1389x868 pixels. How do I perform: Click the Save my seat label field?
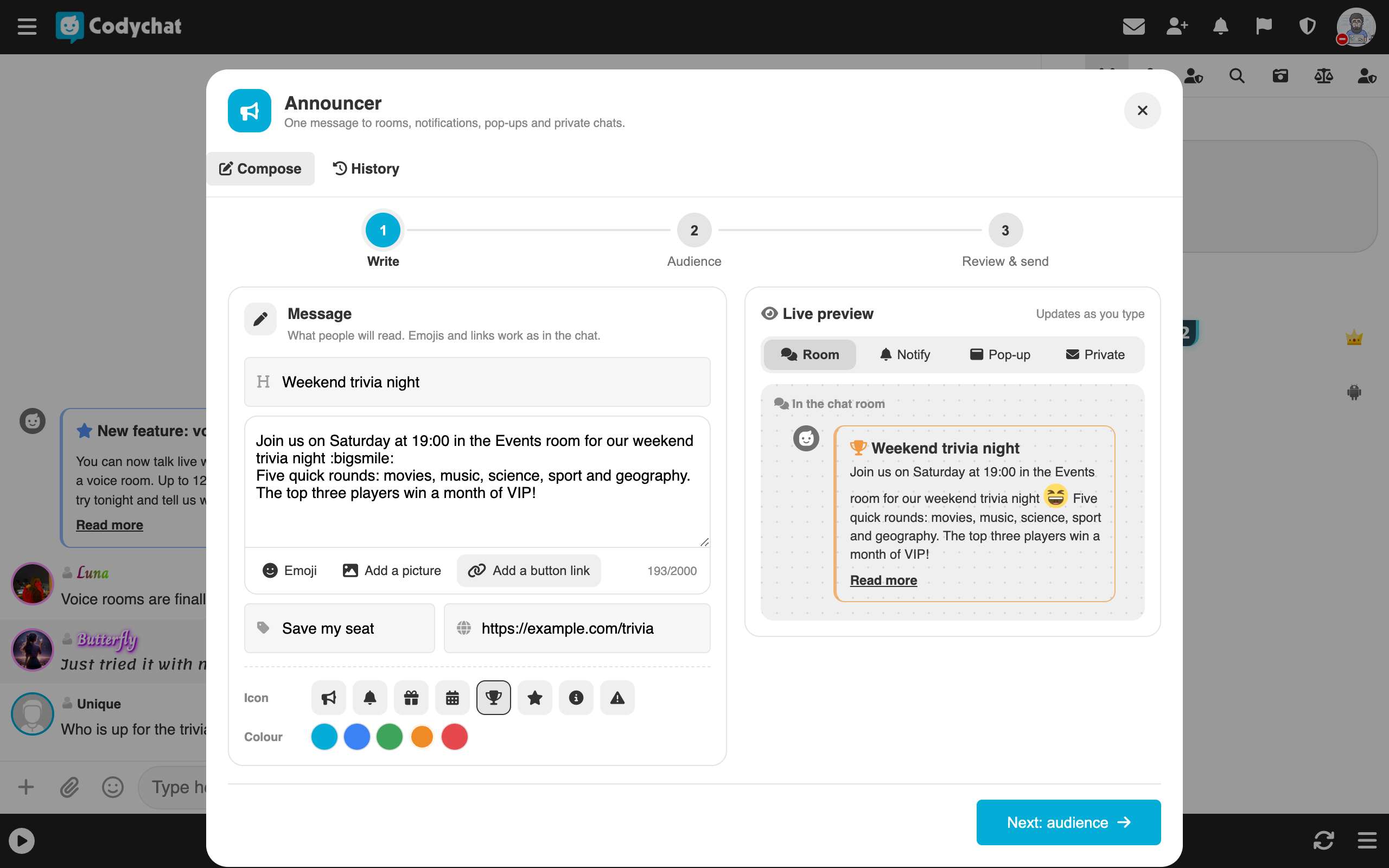tap(339, 628)
